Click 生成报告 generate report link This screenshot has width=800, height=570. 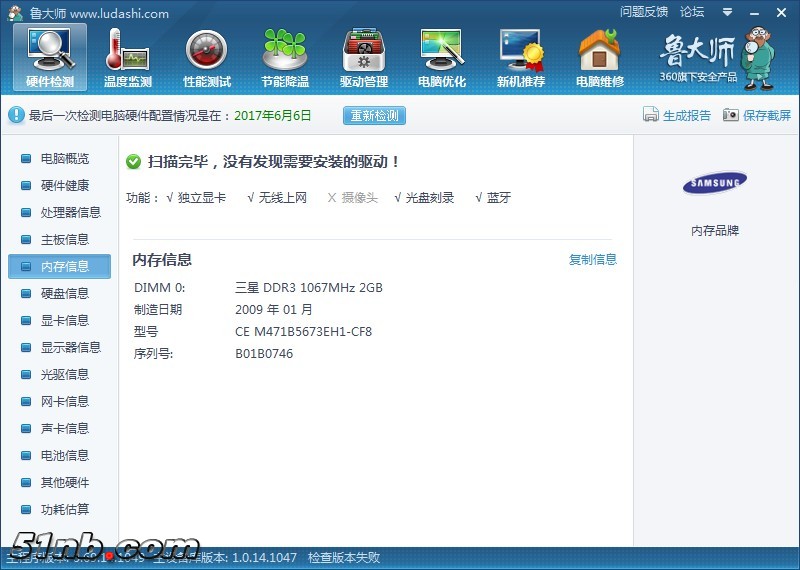point(677,115)
